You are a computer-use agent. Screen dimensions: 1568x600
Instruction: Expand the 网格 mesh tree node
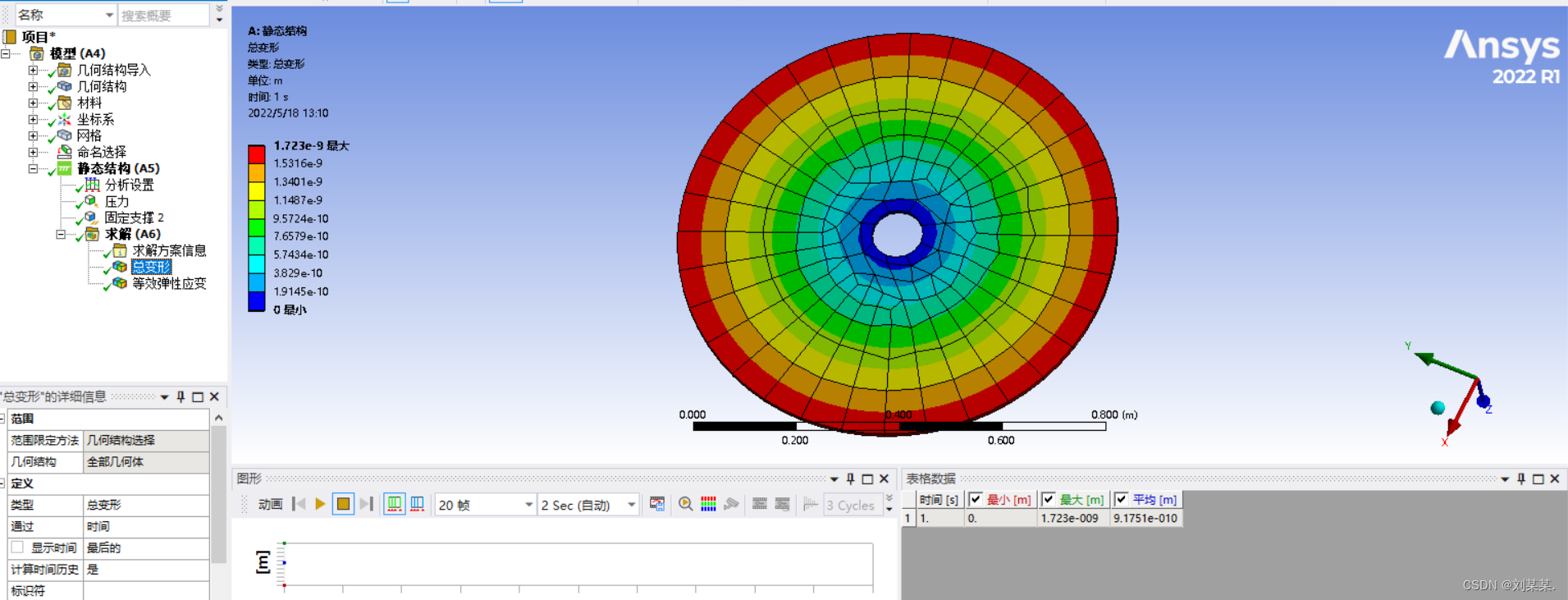click(x=33, y=135)
